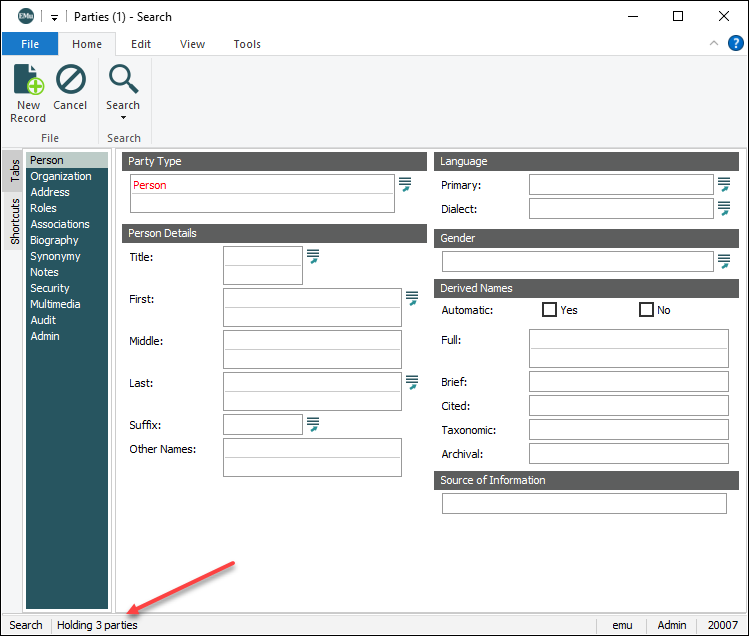Click the Search magnifier icon
The height and width of the screenshot is (636, 749).
(x=123, y=79)
